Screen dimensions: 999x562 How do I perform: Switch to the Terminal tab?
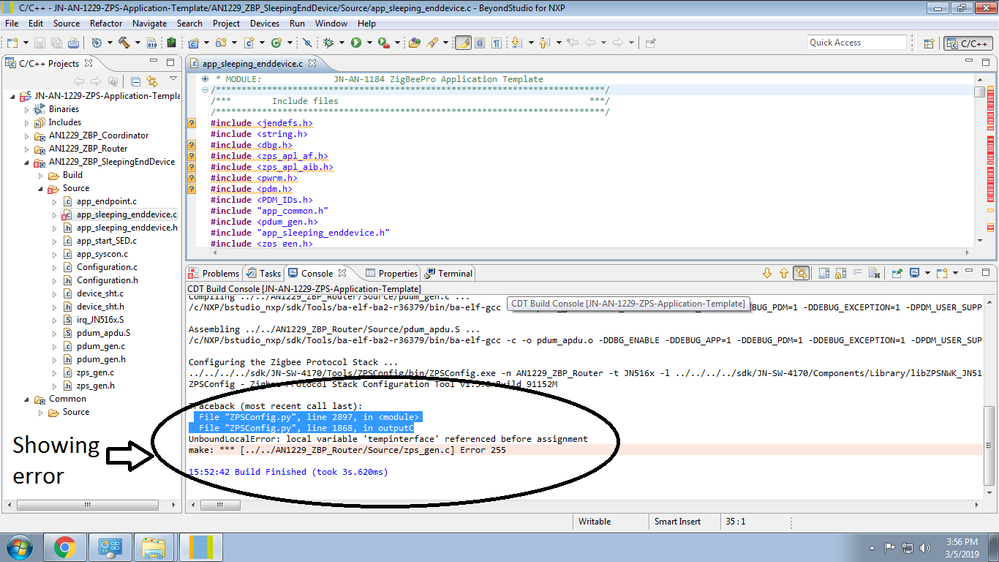click(x=449, y=273)
